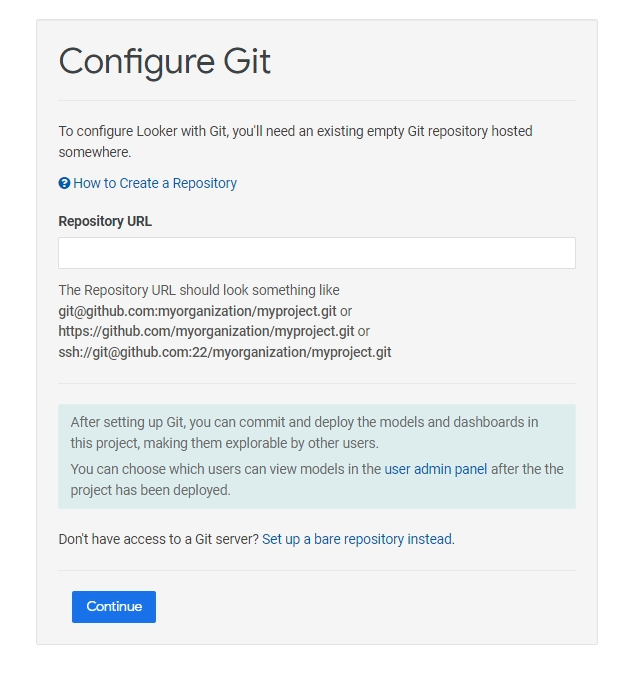Viewport: 627px width, 678px height.
Task: Click the question mark help icon
Action: click(x=64, y=183)
